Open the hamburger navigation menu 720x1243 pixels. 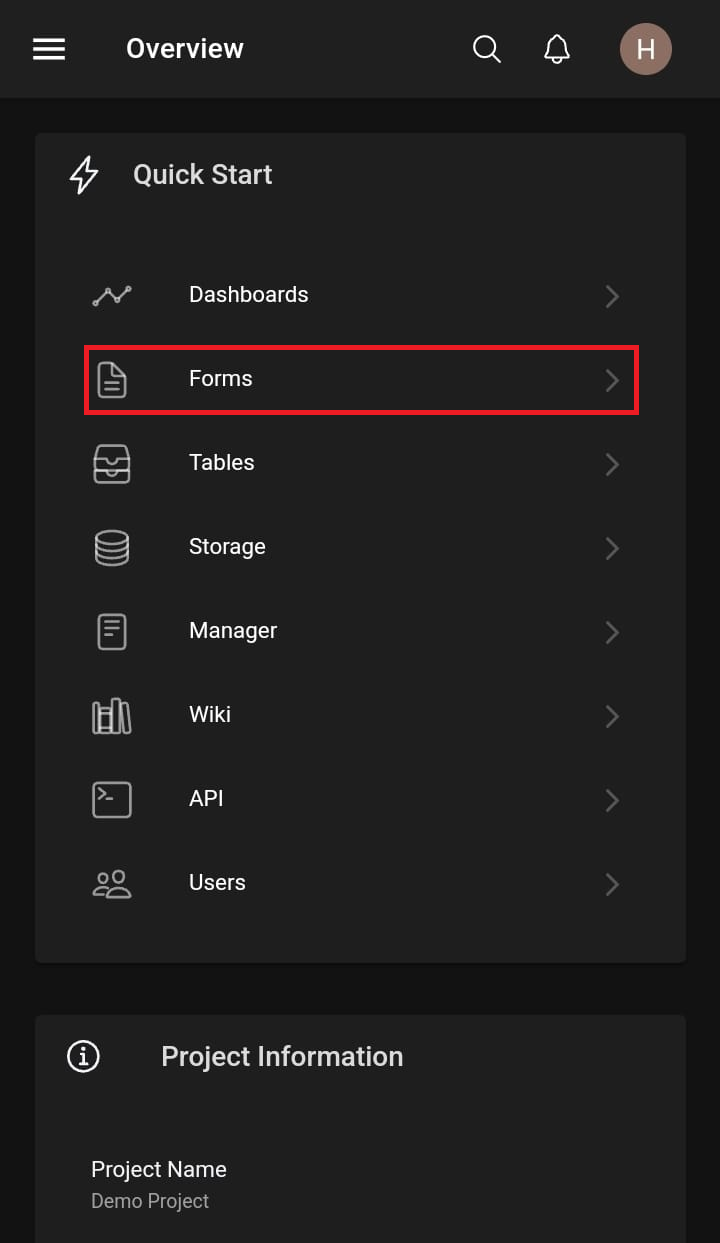[x=49, y=49]
